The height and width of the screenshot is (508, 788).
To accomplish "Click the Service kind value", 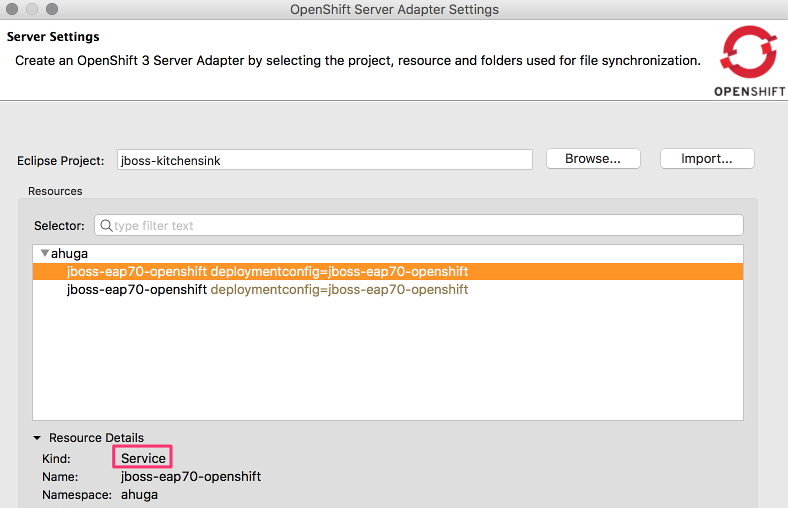I will [143, 458].
